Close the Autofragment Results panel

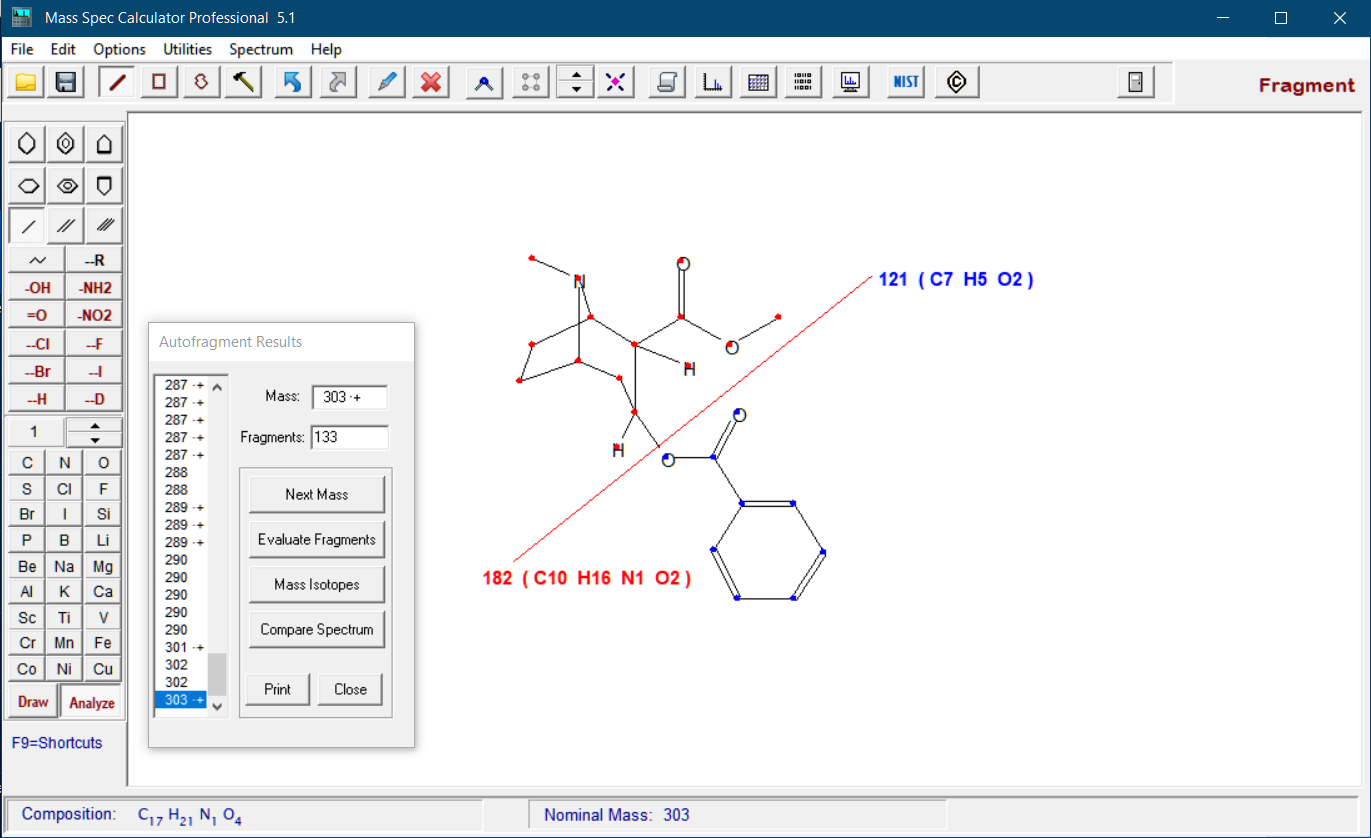tap(350, 689)
